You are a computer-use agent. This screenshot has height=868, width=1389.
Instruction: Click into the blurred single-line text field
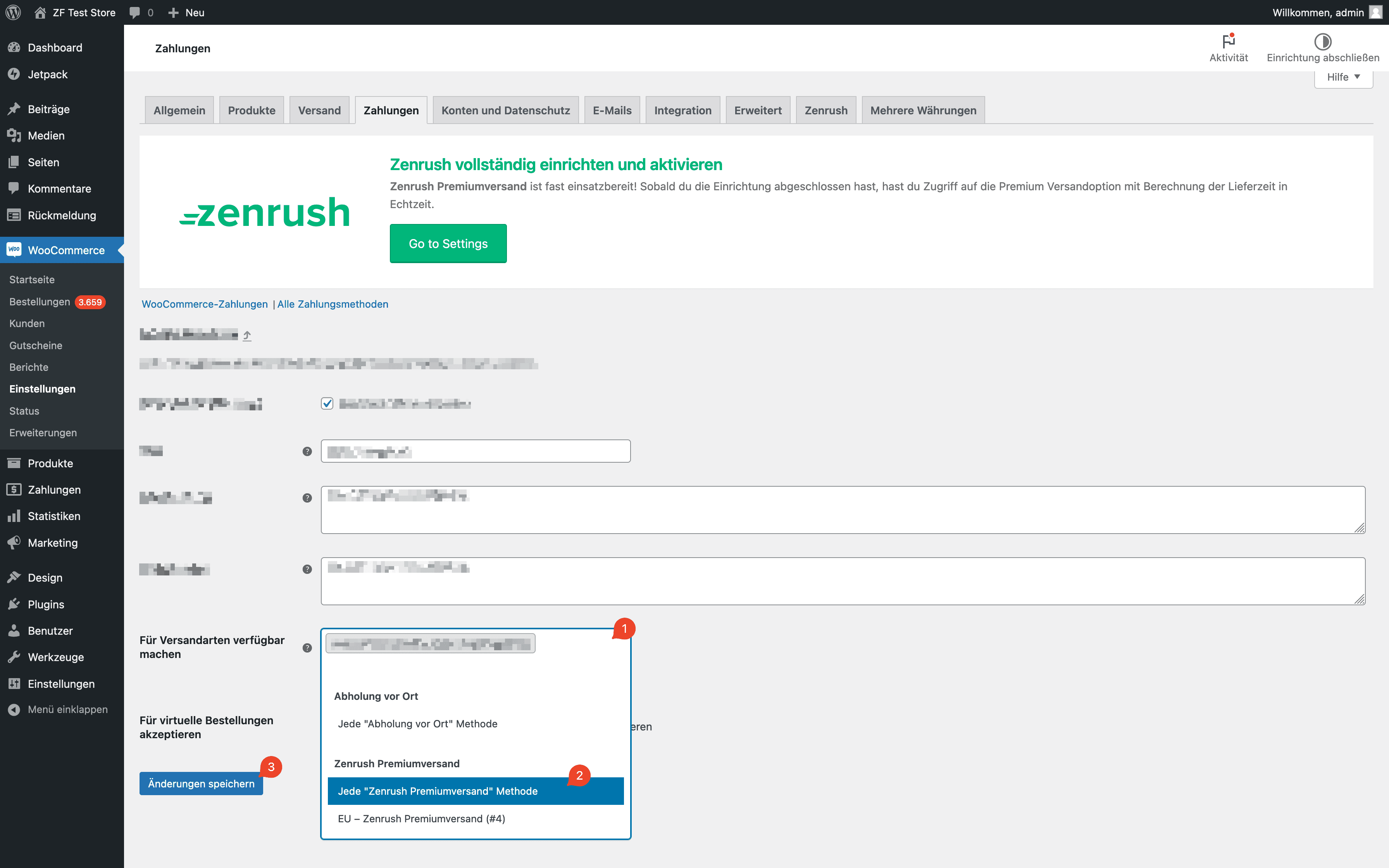475,451
